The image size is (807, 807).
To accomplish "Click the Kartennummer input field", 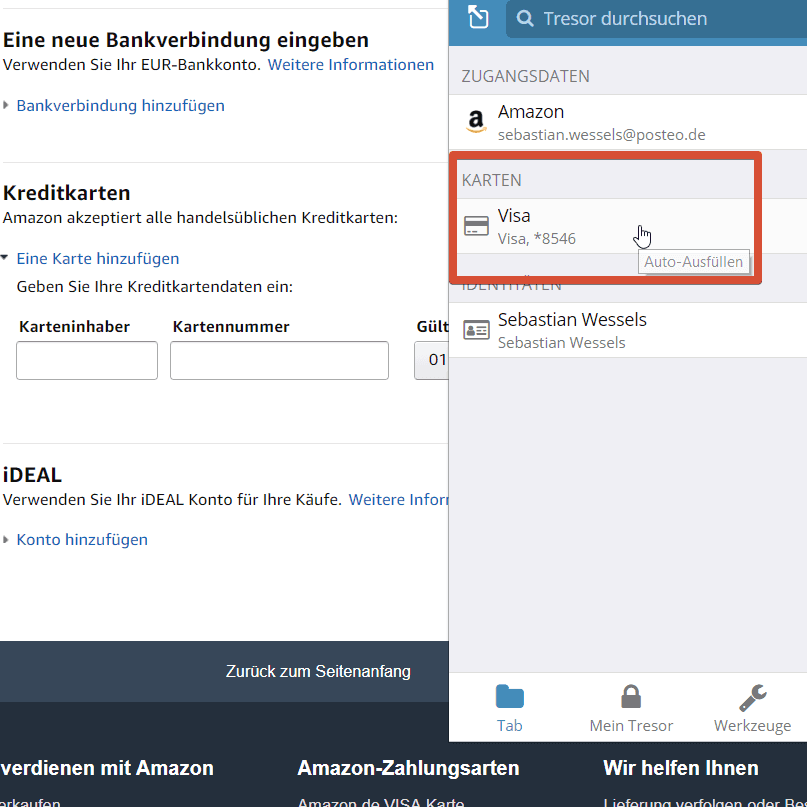I will [x=279, y=360].
